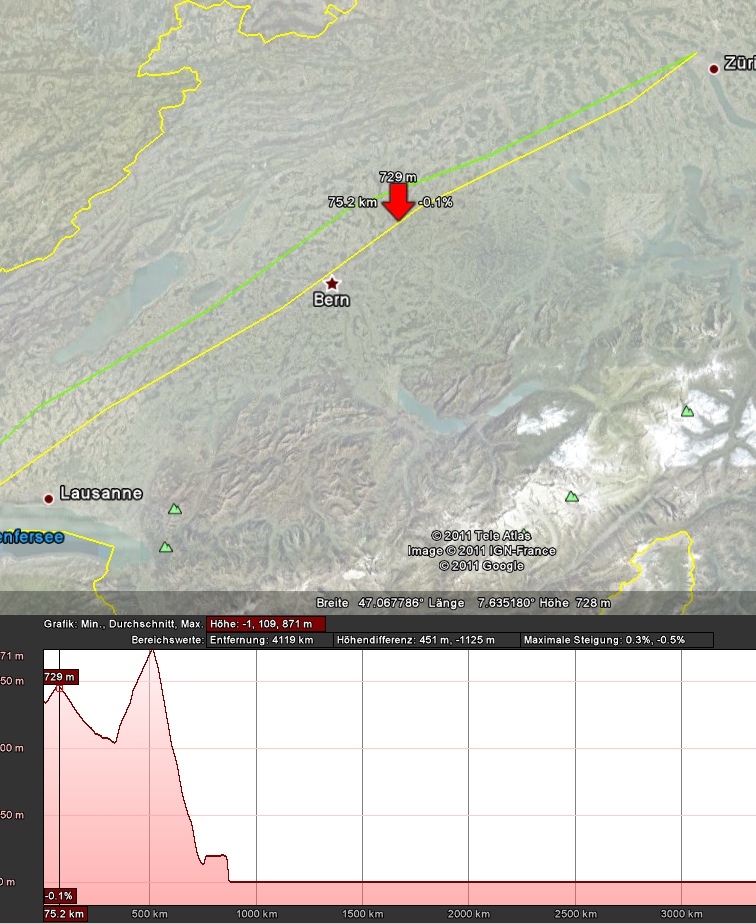This screenshot has width=756, height=924.
Task: Click the 75.2 km distance tag on axis
Action: point(65,914)
